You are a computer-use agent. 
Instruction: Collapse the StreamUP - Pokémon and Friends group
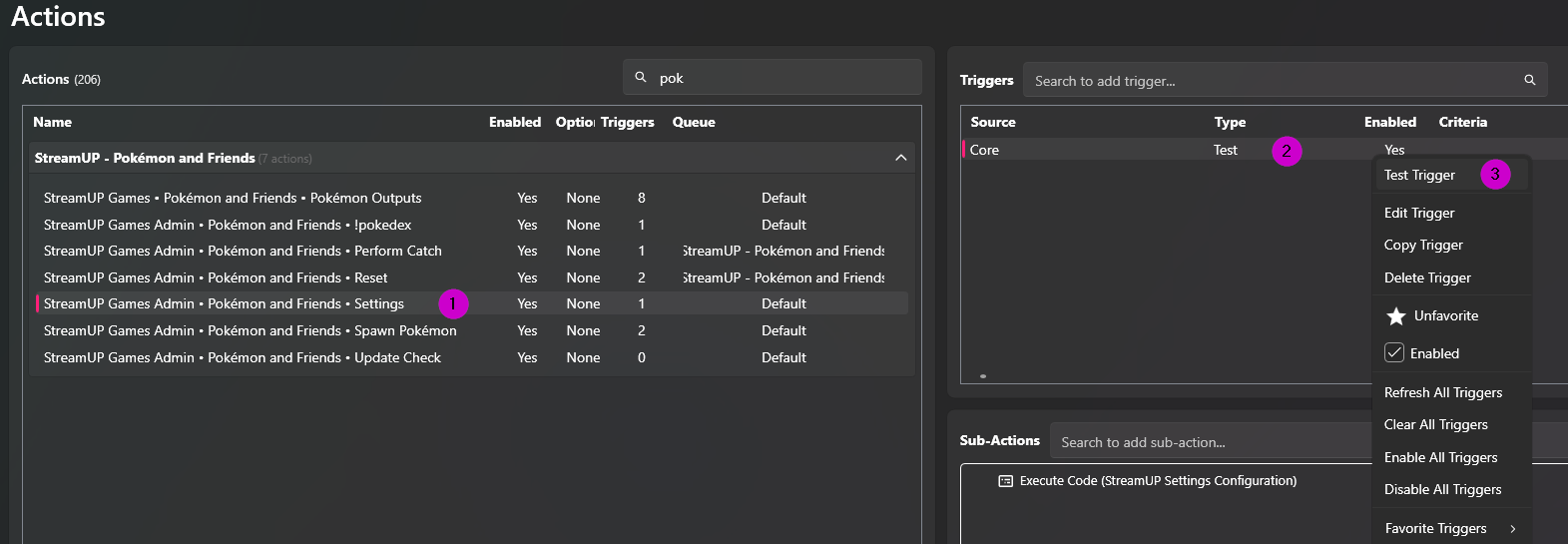(x=900, y=158)
